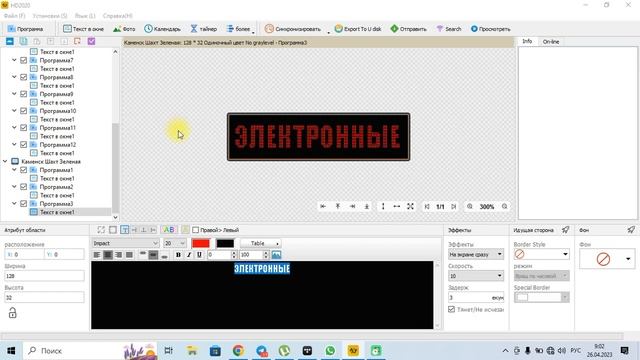The image size is (640, 360).
Task: Uncheck the Программа11 checkbox
Action: 24,128
